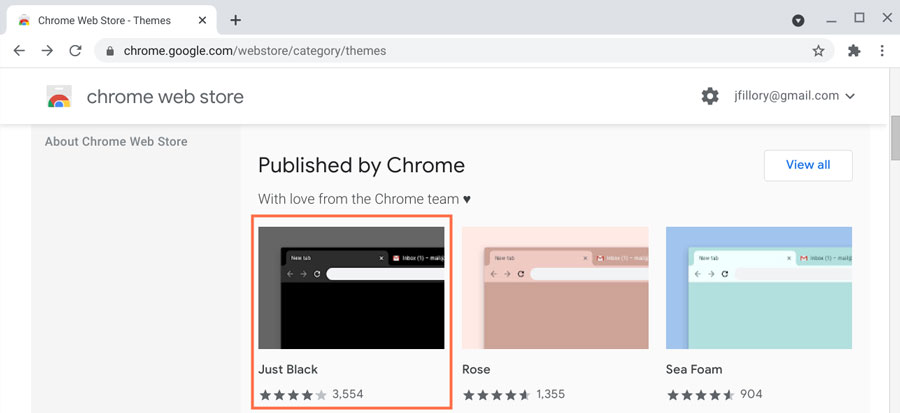Reload the current page
The height and width of the screenshot is (413, 900).
pyautogui.click(x=75, y=51)
